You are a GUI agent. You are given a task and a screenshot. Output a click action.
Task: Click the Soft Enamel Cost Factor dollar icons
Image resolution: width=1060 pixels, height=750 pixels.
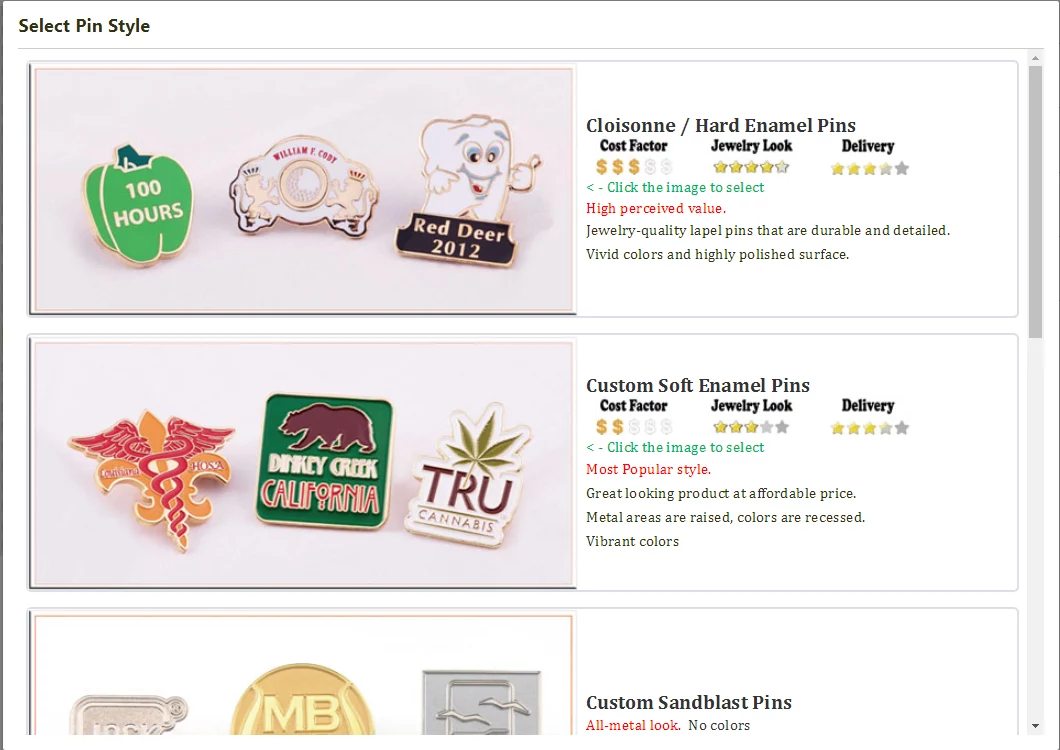coord(633,427)
